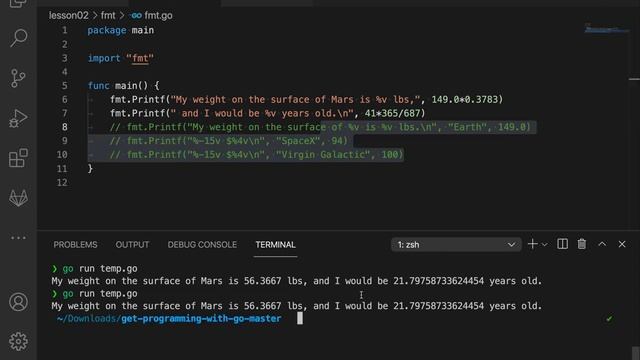The width and height of the screenshot is (640, 360).
Task: Switch to the DEBUG CONSOLE tab
Action: pos(202,244)
